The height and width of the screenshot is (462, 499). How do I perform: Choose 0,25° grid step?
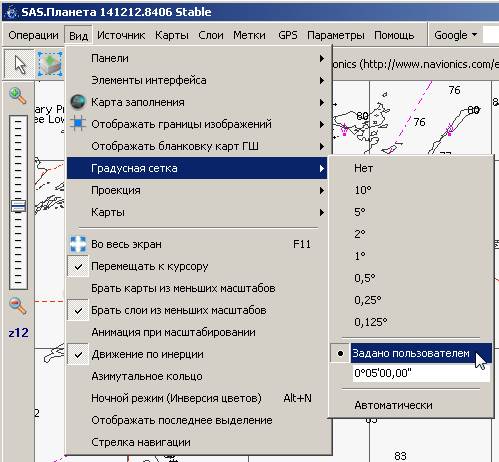pos(411,300)
